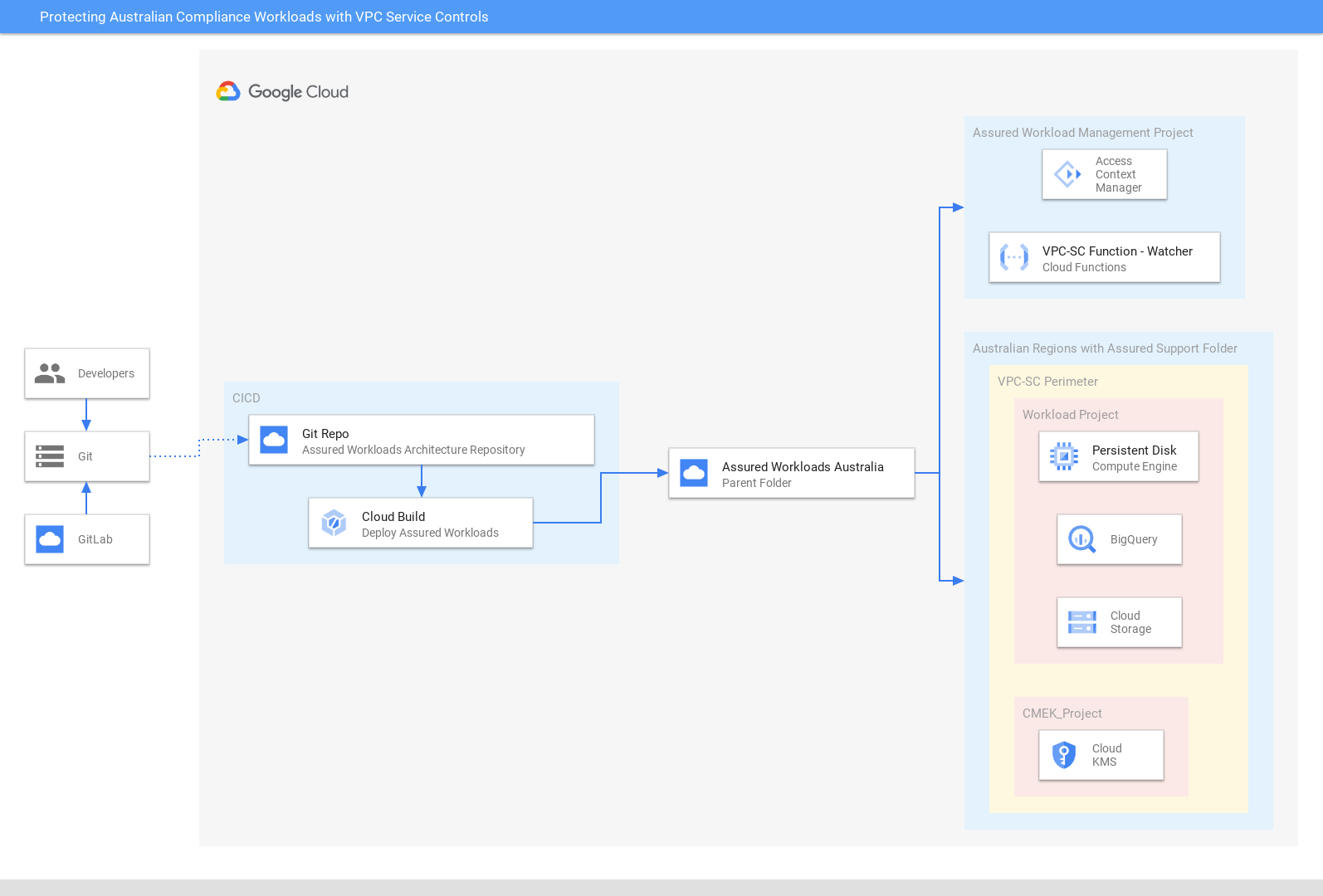Click the Cloud Storage icon

click(x=1082, y=622)
